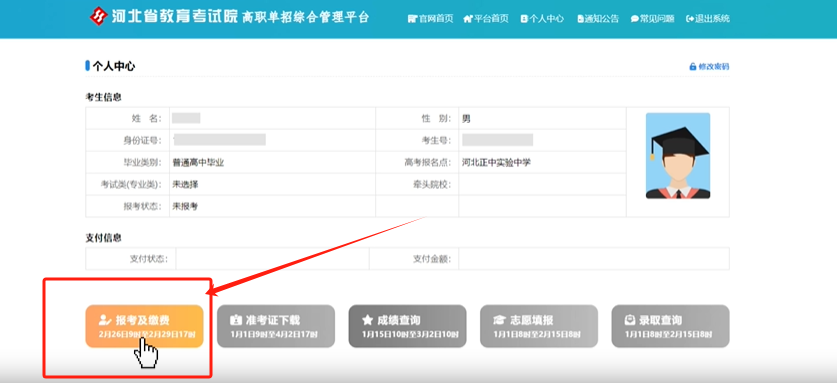
Task: Click the lock icon beside 修改密码
Action: pyautogui.click(x=693, y=67)
